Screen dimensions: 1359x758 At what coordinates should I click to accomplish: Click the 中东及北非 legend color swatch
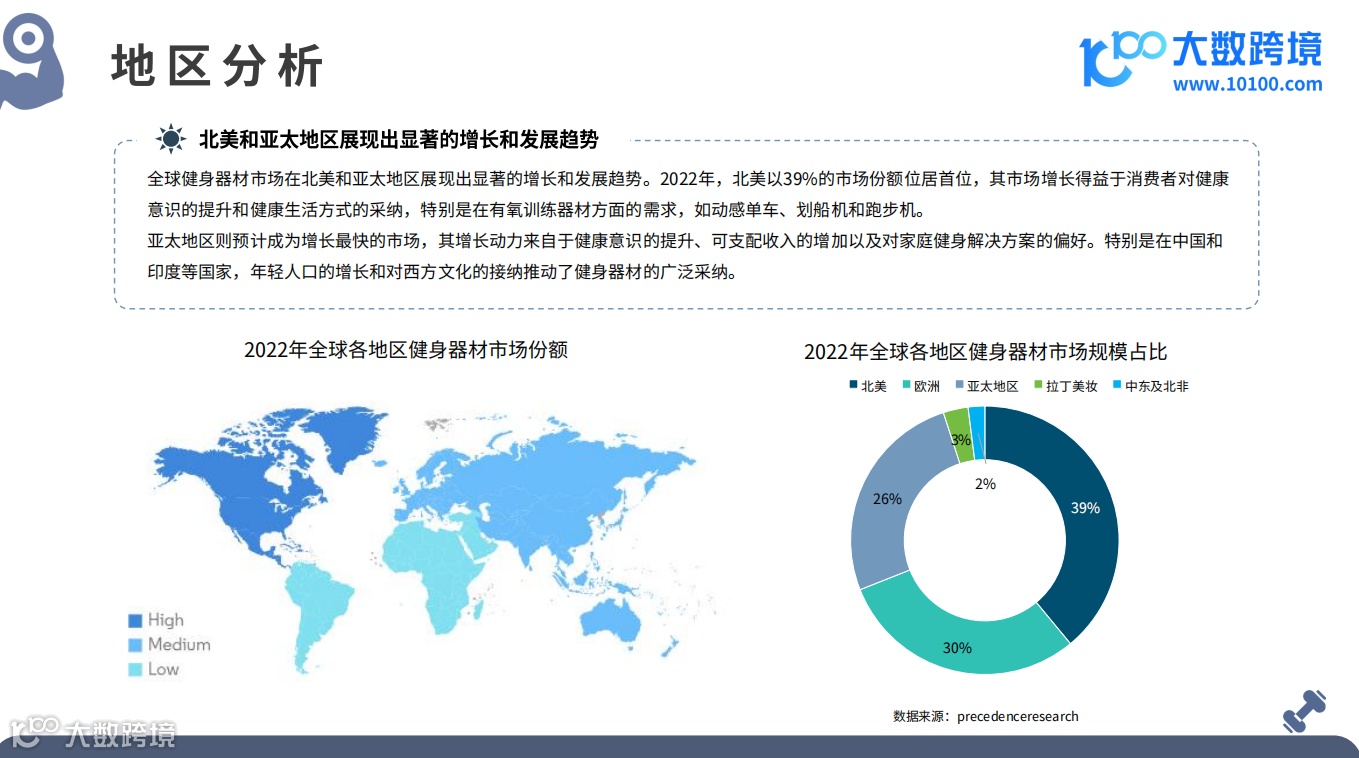[x=1117, y=386]
